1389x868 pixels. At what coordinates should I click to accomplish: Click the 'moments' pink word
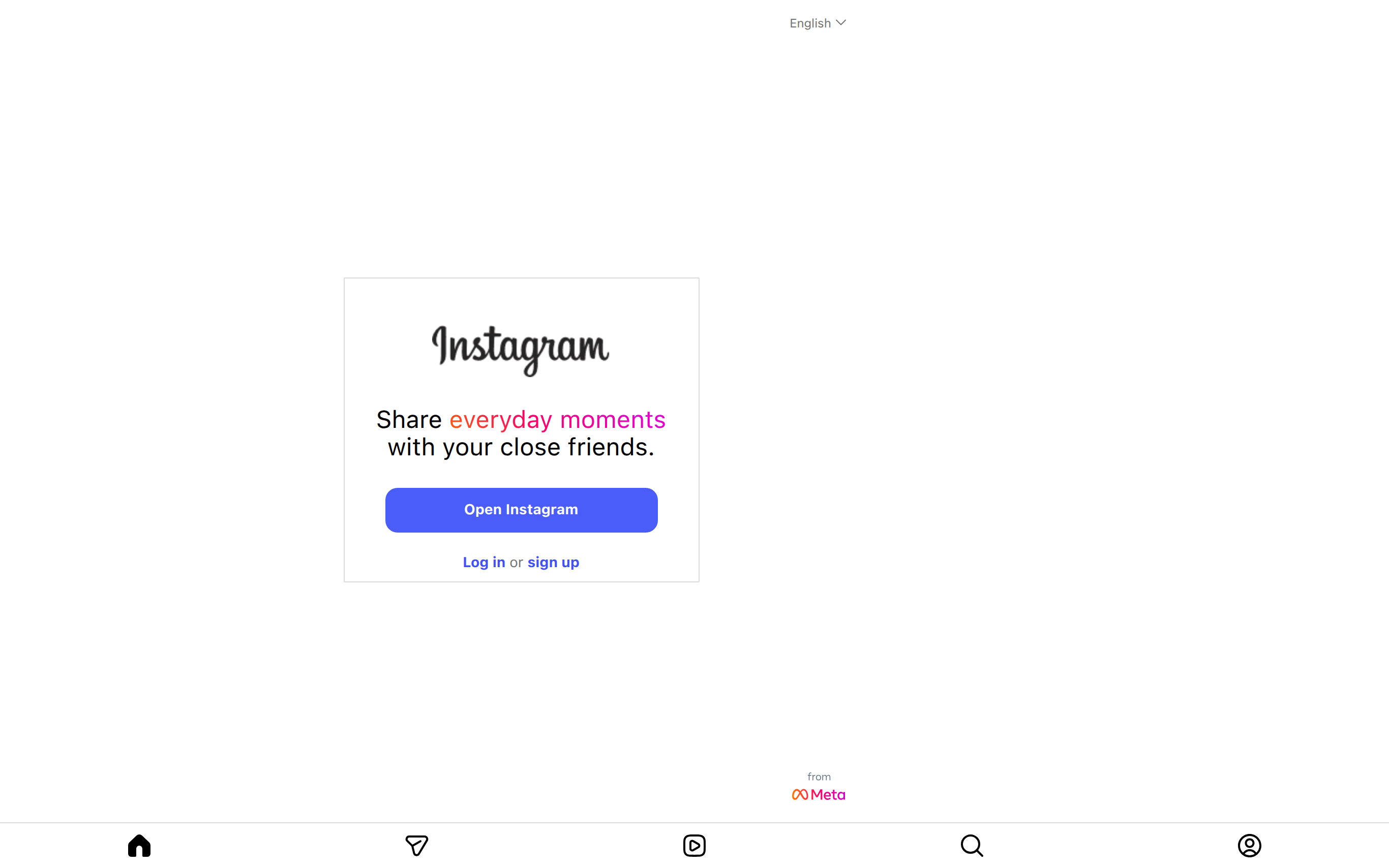tap(613, 420)
